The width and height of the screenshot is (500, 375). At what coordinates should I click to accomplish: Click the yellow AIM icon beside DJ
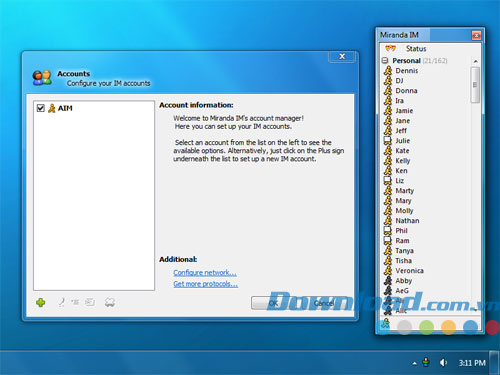tap(388, 81)
